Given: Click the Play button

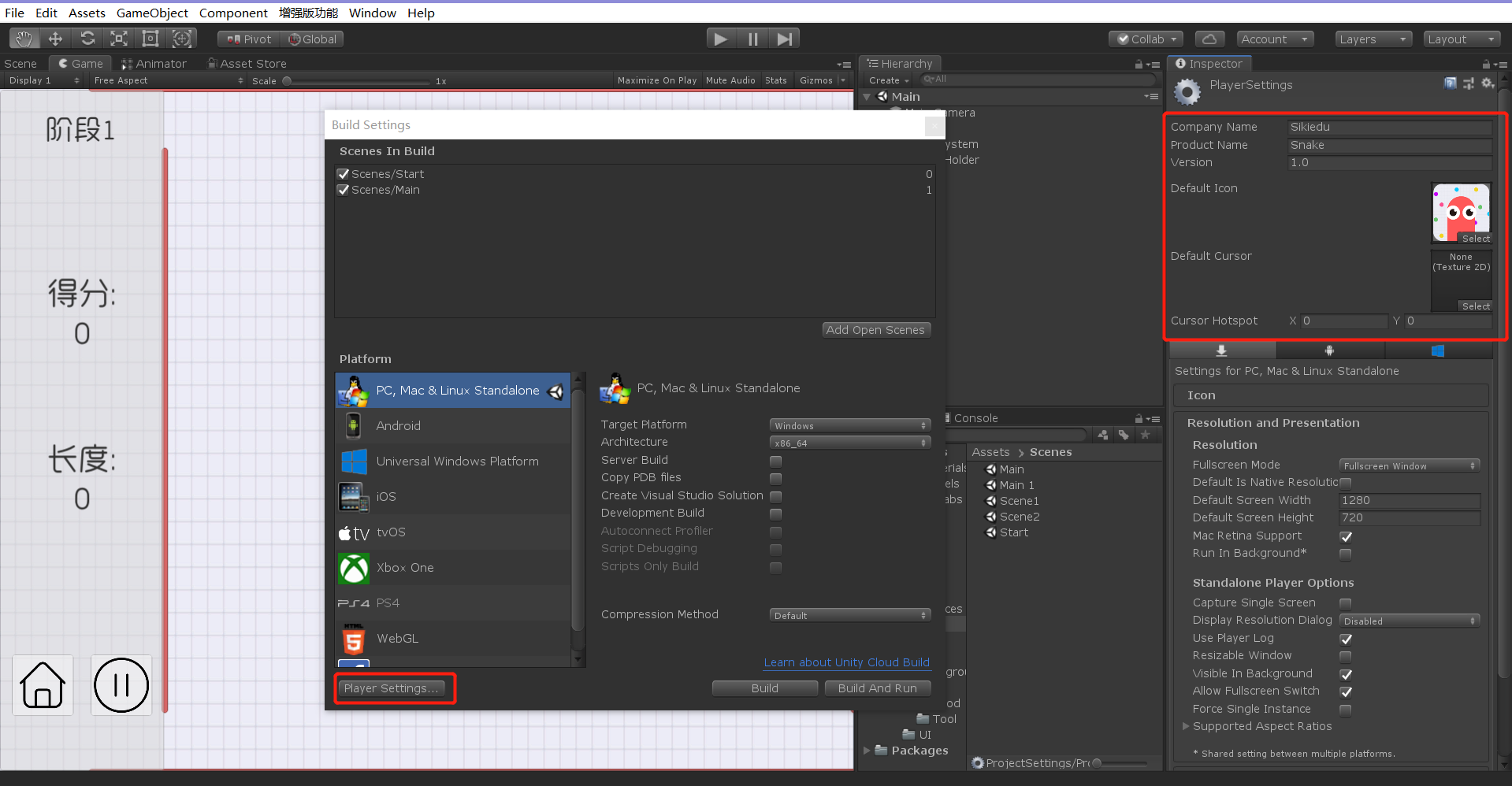Looking at the screenshot, I should point(721,39).
